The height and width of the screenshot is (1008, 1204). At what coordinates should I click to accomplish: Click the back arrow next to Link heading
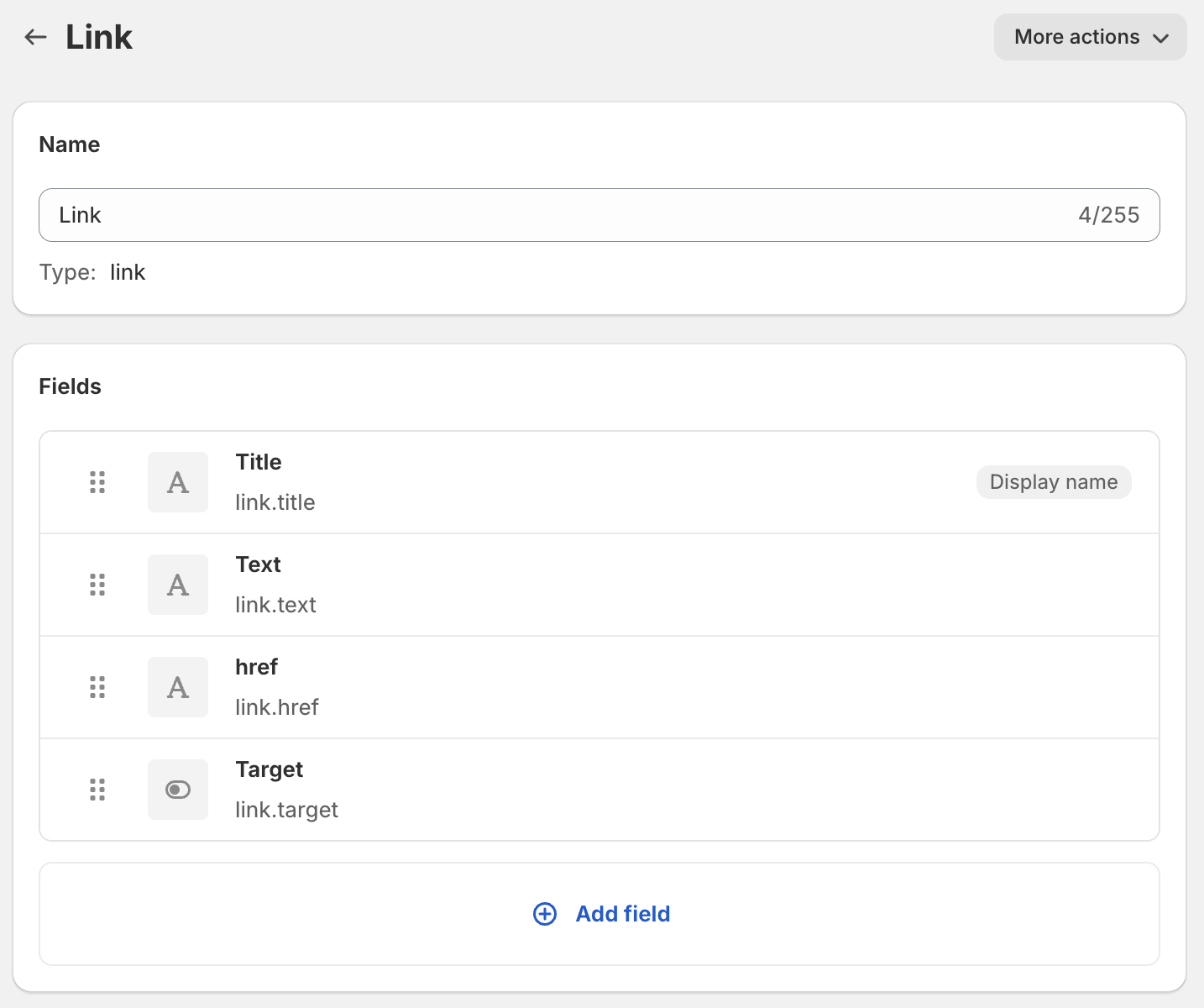pos(34,36)
